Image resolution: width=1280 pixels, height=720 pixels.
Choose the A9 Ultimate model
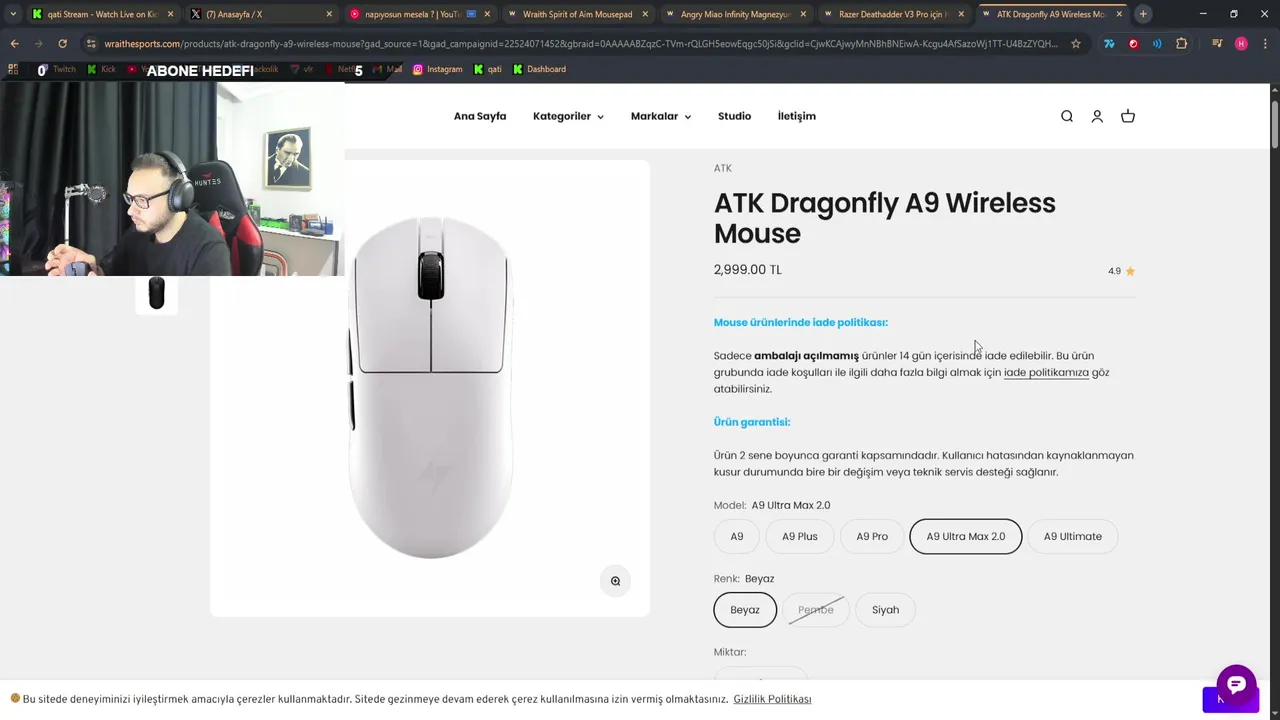[1072, 536]
